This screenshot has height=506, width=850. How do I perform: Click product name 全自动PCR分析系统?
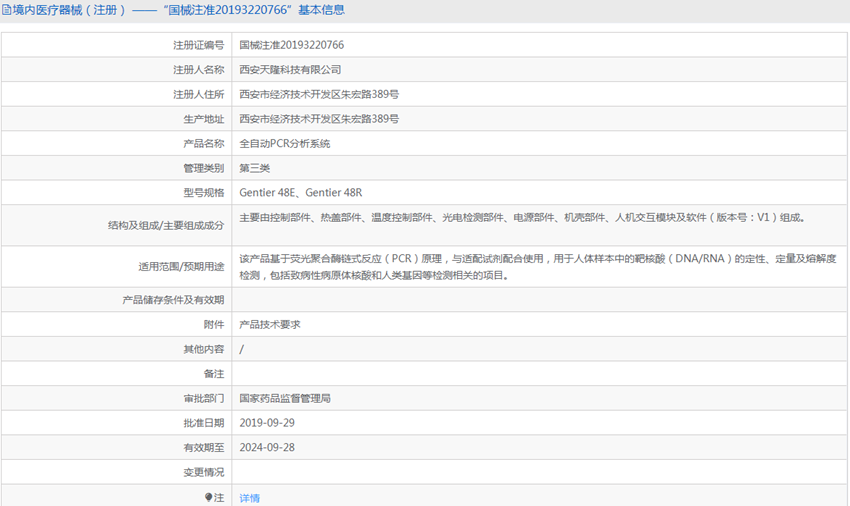(x=285, y=144)
